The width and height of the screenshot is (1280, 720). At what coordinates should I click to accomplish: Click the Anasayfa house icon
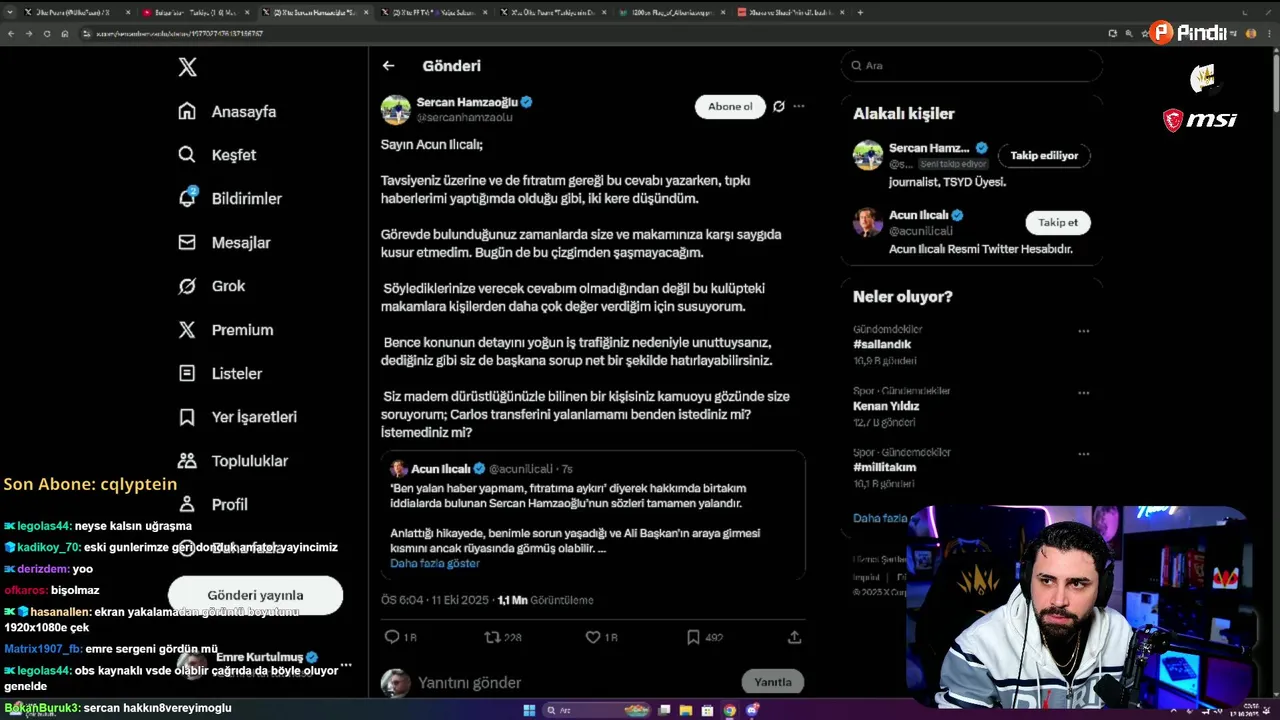tap(187, 111)
